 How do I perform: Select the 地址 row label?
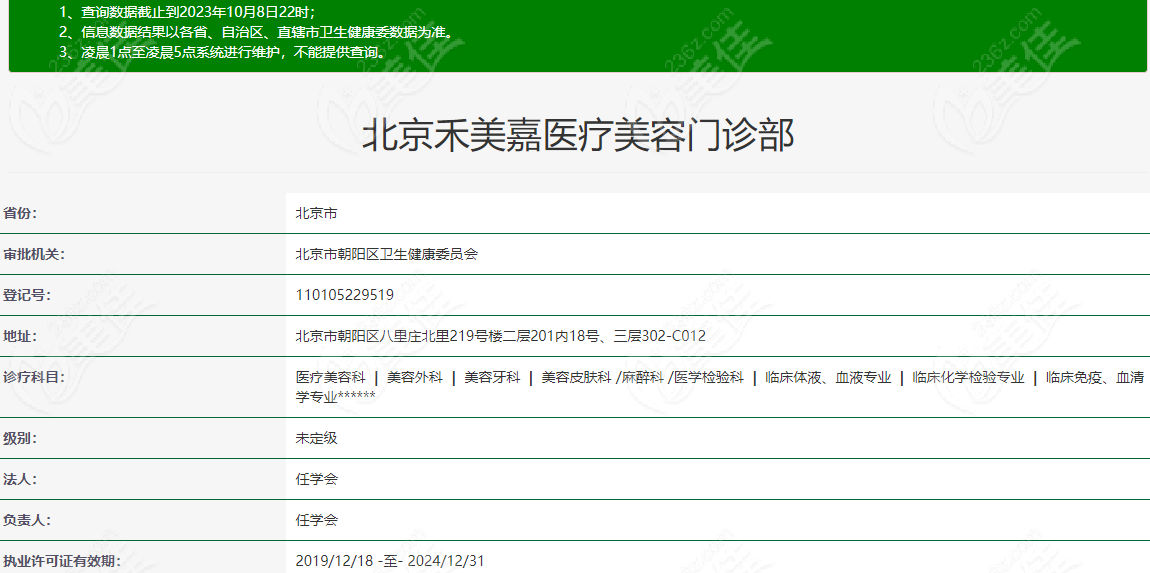[x=20, y=336]
